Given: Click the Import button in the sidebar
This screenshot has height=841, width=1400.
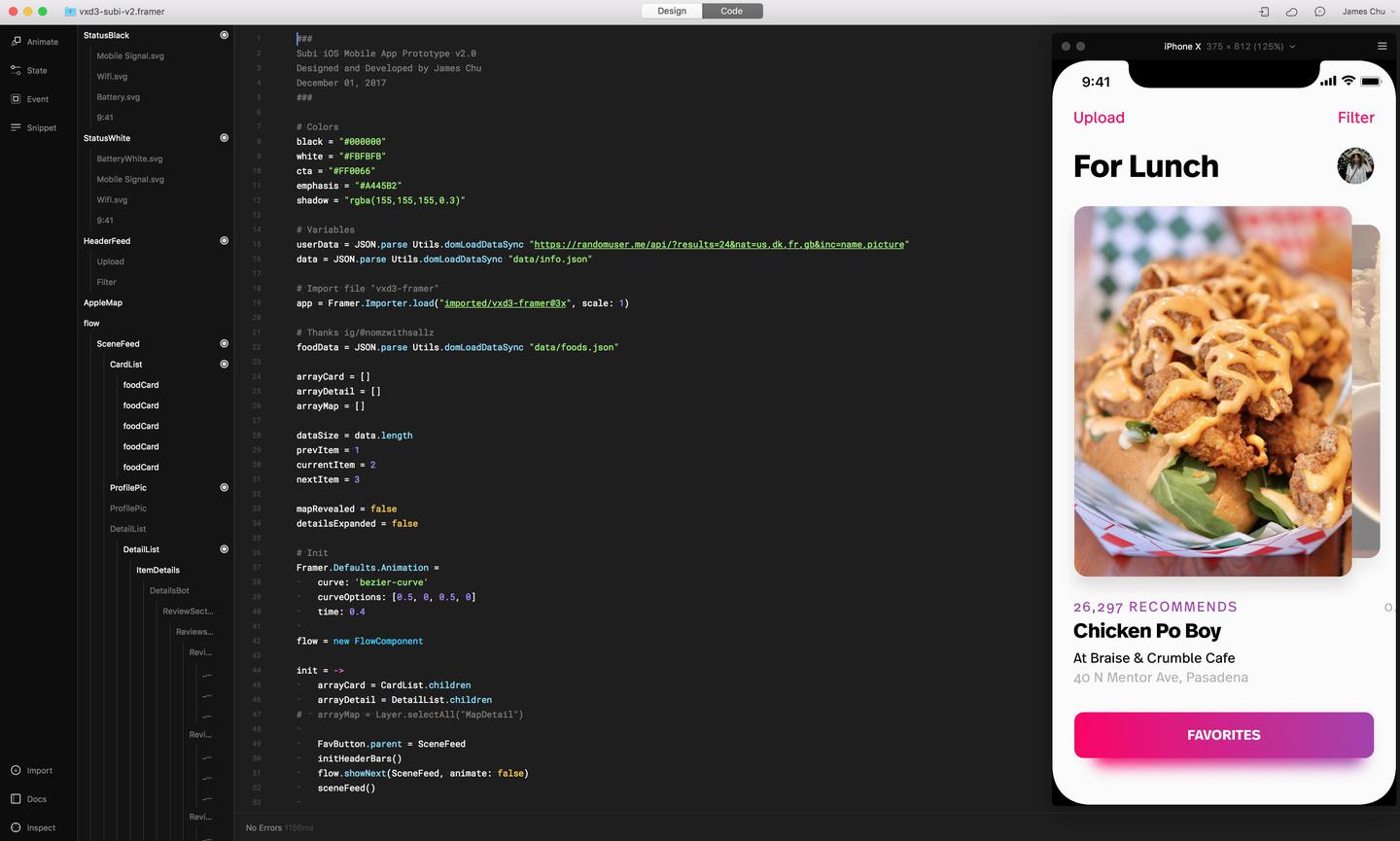Looking at the screenshot, I should coord(31,770).
